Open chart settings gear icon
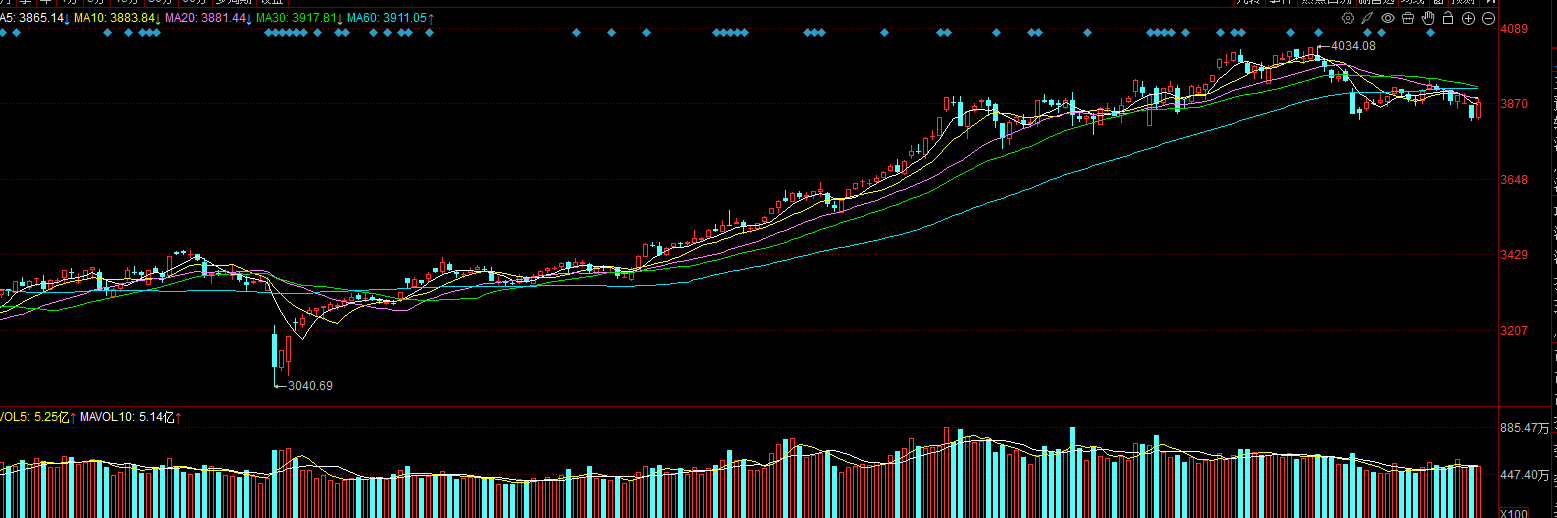This screenshot has width=1557, height=518. pos(1348,18)
